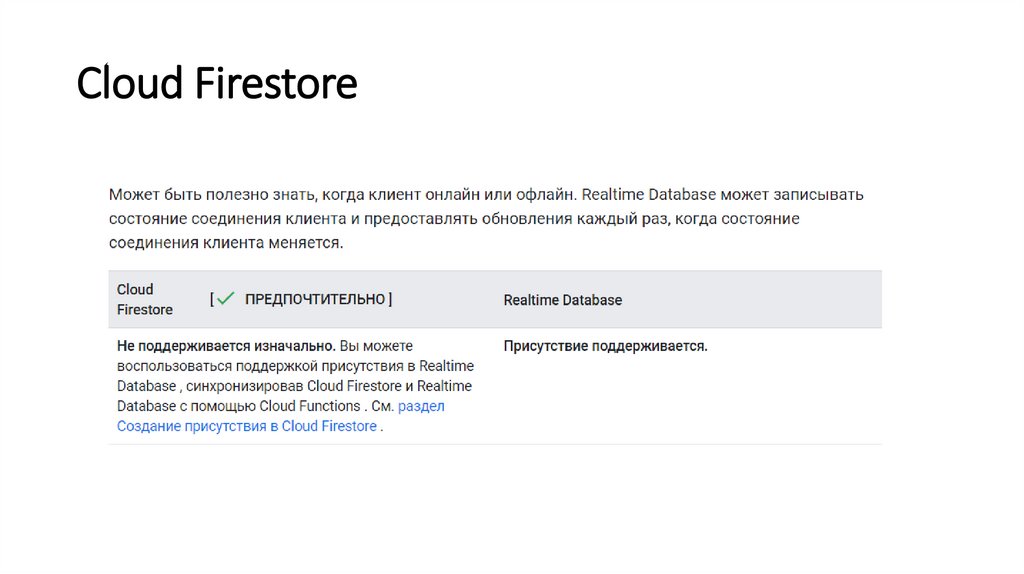Follow the "Создание присутствия в Cloud Firestore" link
Screen dimensions: 1024x574
247,426
